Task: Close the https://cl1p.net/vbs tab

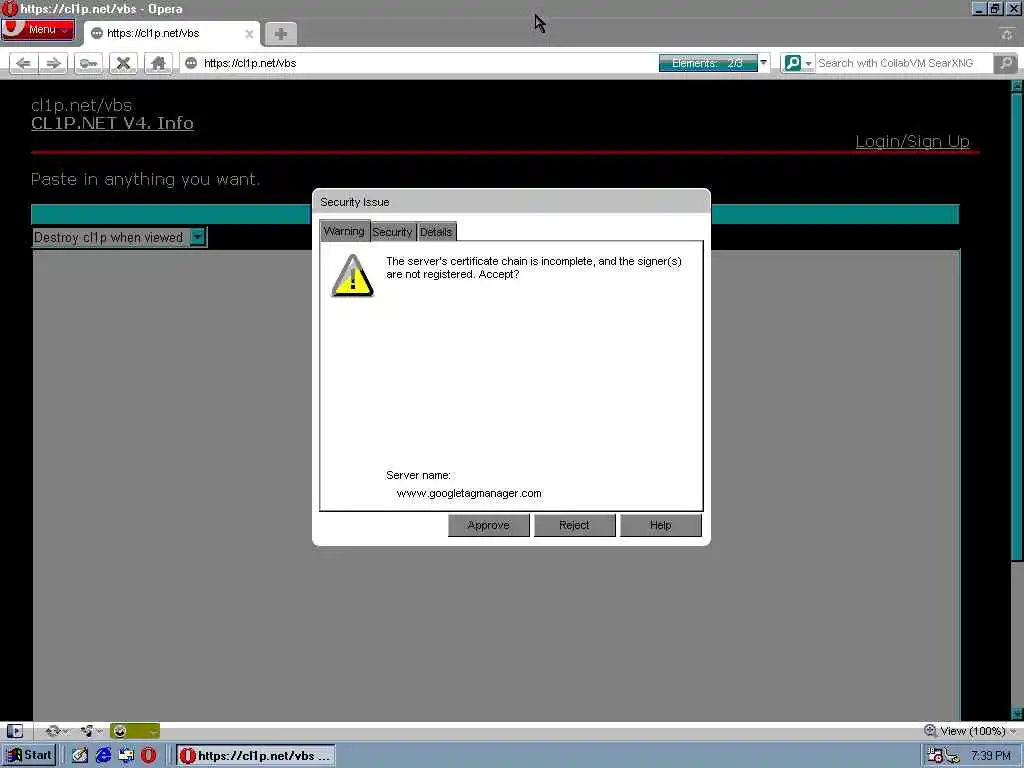Action: tap(249, 34)
